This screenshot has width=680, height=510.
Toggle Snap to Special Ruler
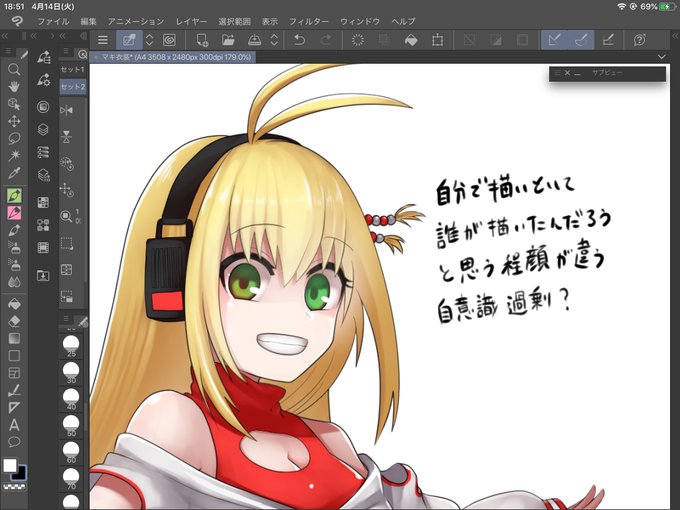pos(581,40)
